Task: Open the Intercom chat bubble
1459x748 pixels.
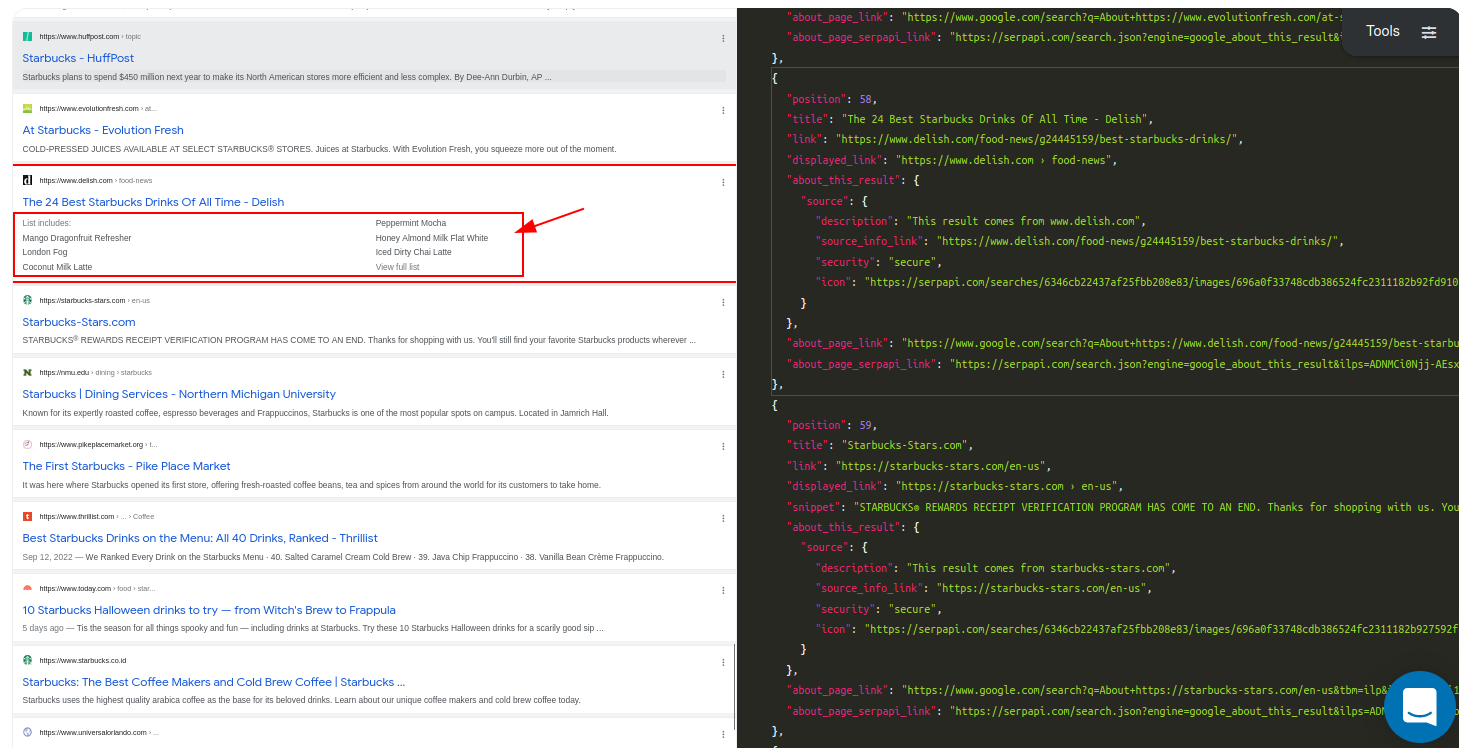Action: click(1419, 707)
